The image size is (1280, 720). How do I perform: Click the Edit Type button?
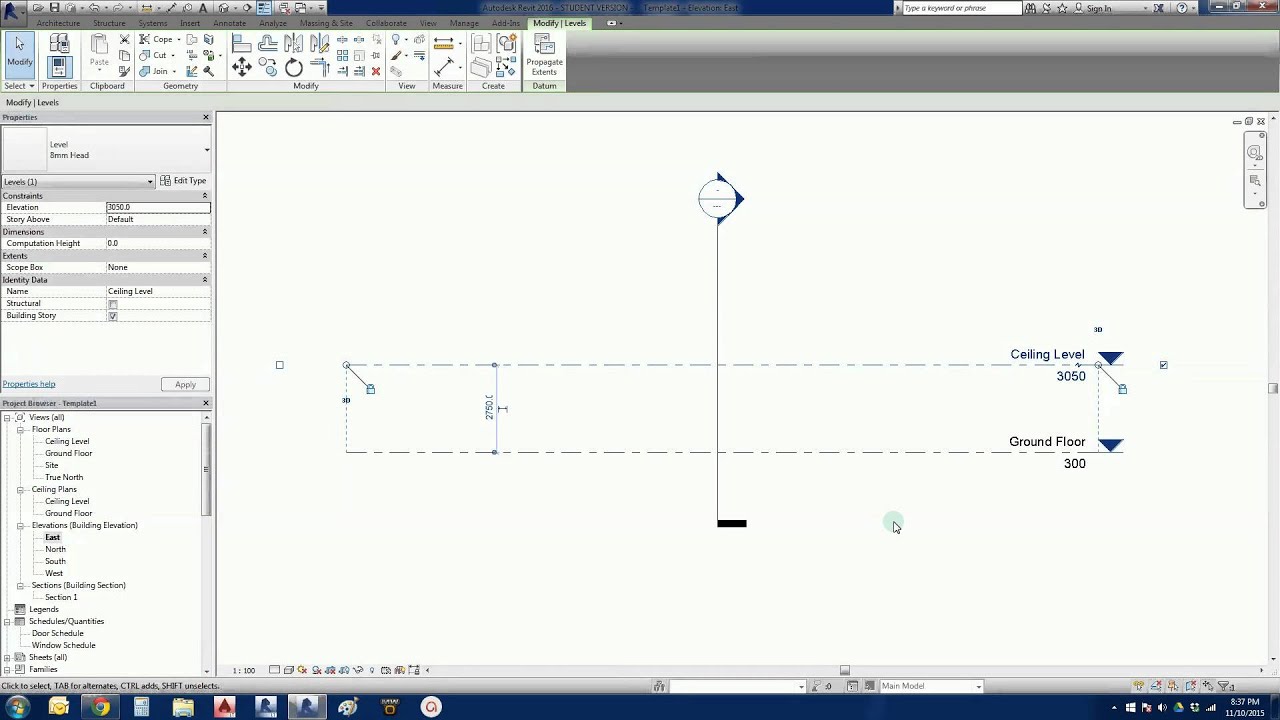point(184,181)
